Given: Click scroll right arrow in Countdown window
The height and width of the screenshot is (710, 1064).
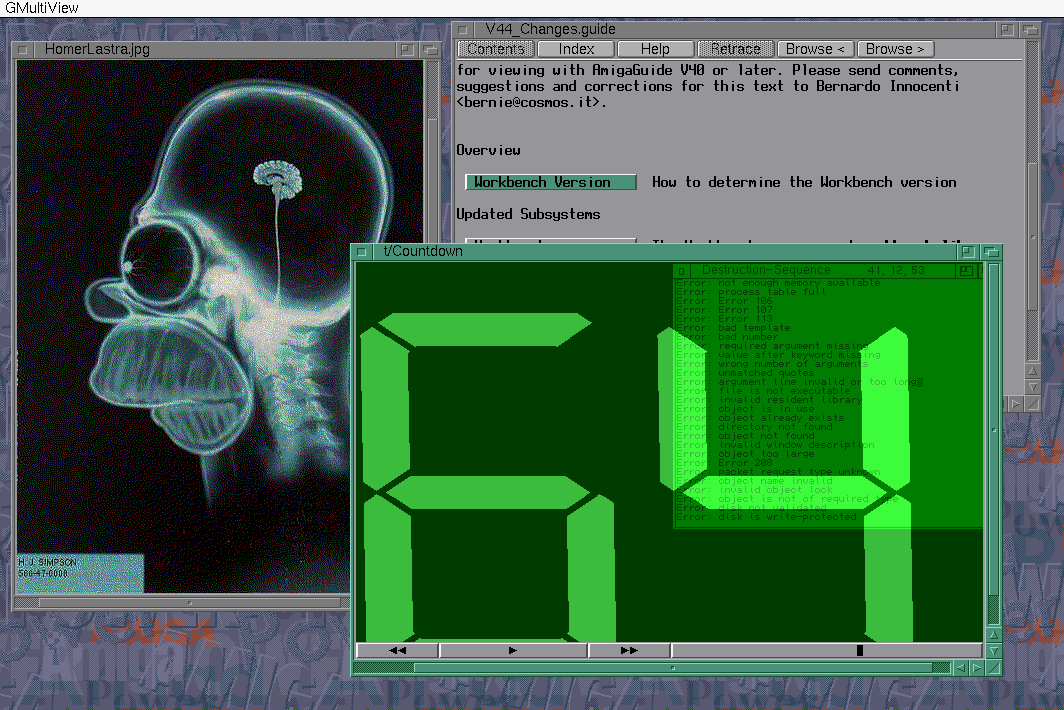Looking at the screenshot, I should click(977, 668).
